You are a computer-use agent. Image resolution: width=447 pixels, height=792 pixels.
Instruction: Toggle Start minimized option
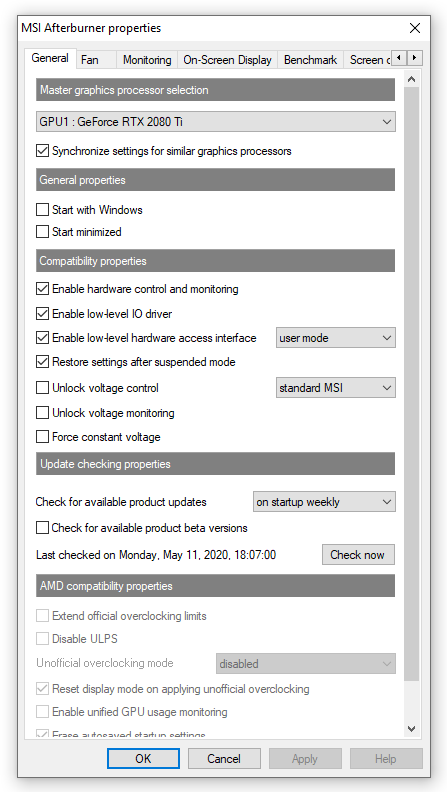click(42, 232)
